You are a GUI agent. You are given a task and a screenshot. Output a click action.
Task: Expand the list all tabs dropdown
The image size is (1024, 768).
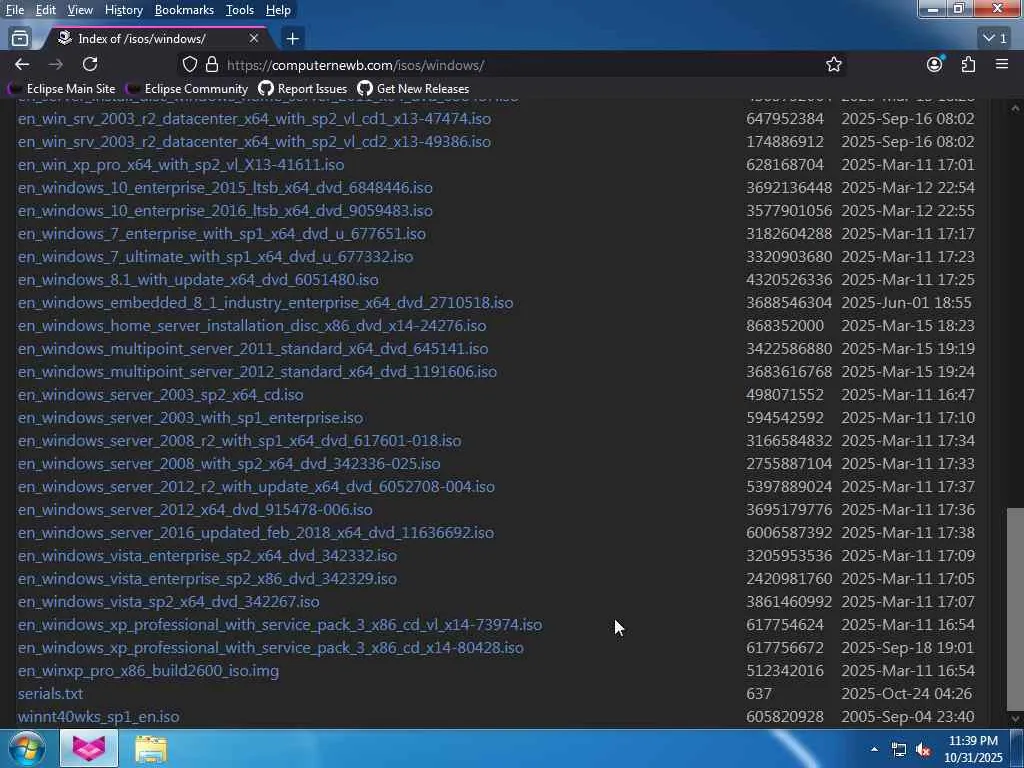coord(995,39)
